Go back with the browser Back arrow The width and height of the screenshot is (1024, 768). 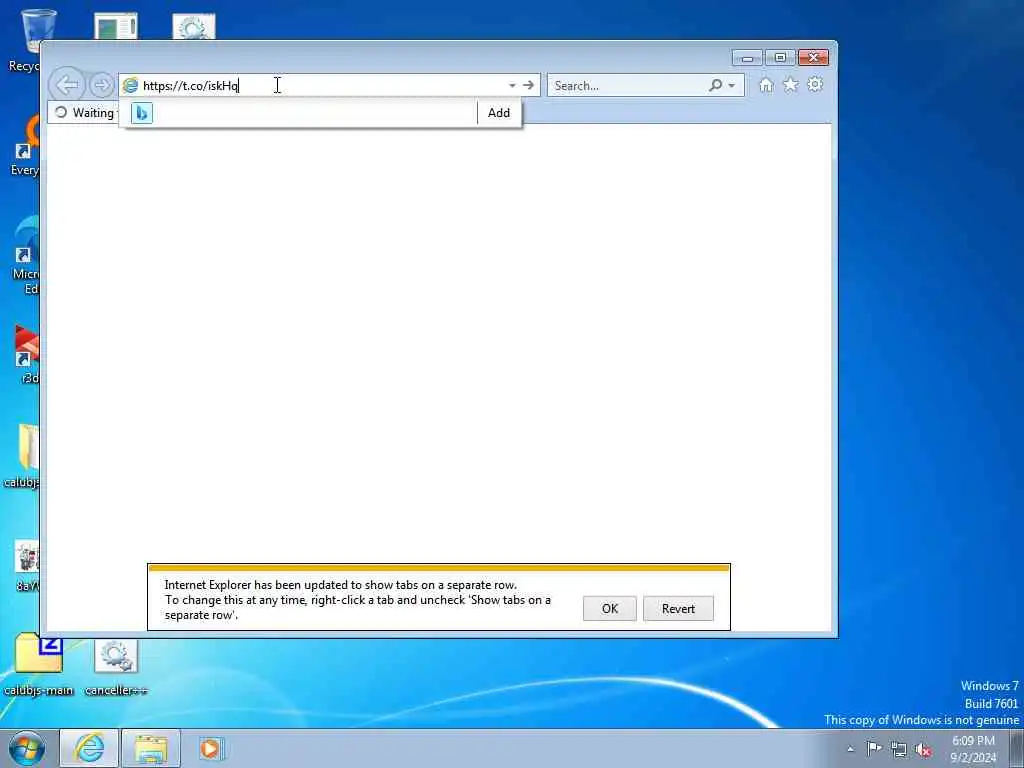67,85
